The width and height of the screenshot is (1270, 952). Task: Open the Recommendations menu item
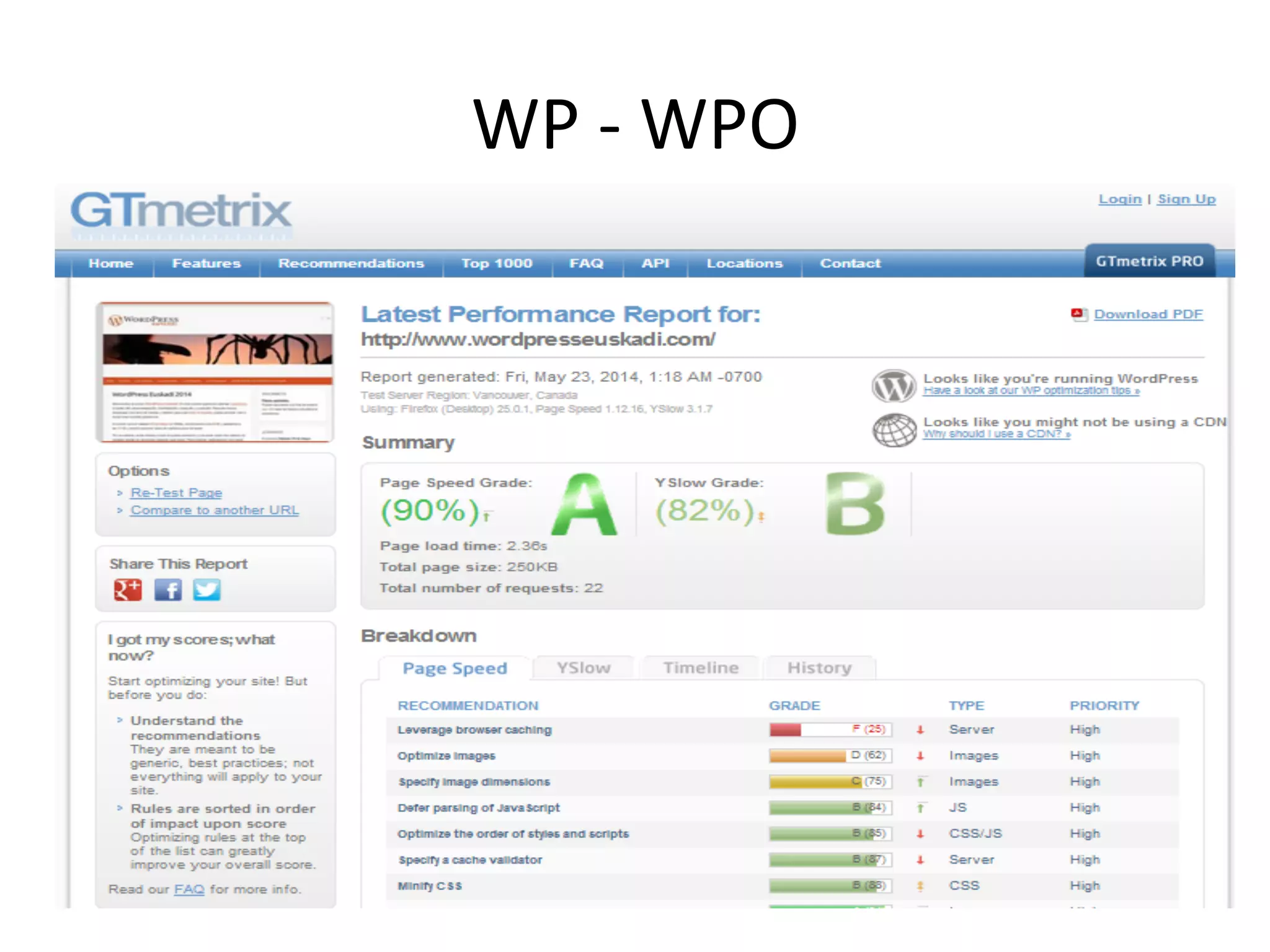click(x=351, y=263)
